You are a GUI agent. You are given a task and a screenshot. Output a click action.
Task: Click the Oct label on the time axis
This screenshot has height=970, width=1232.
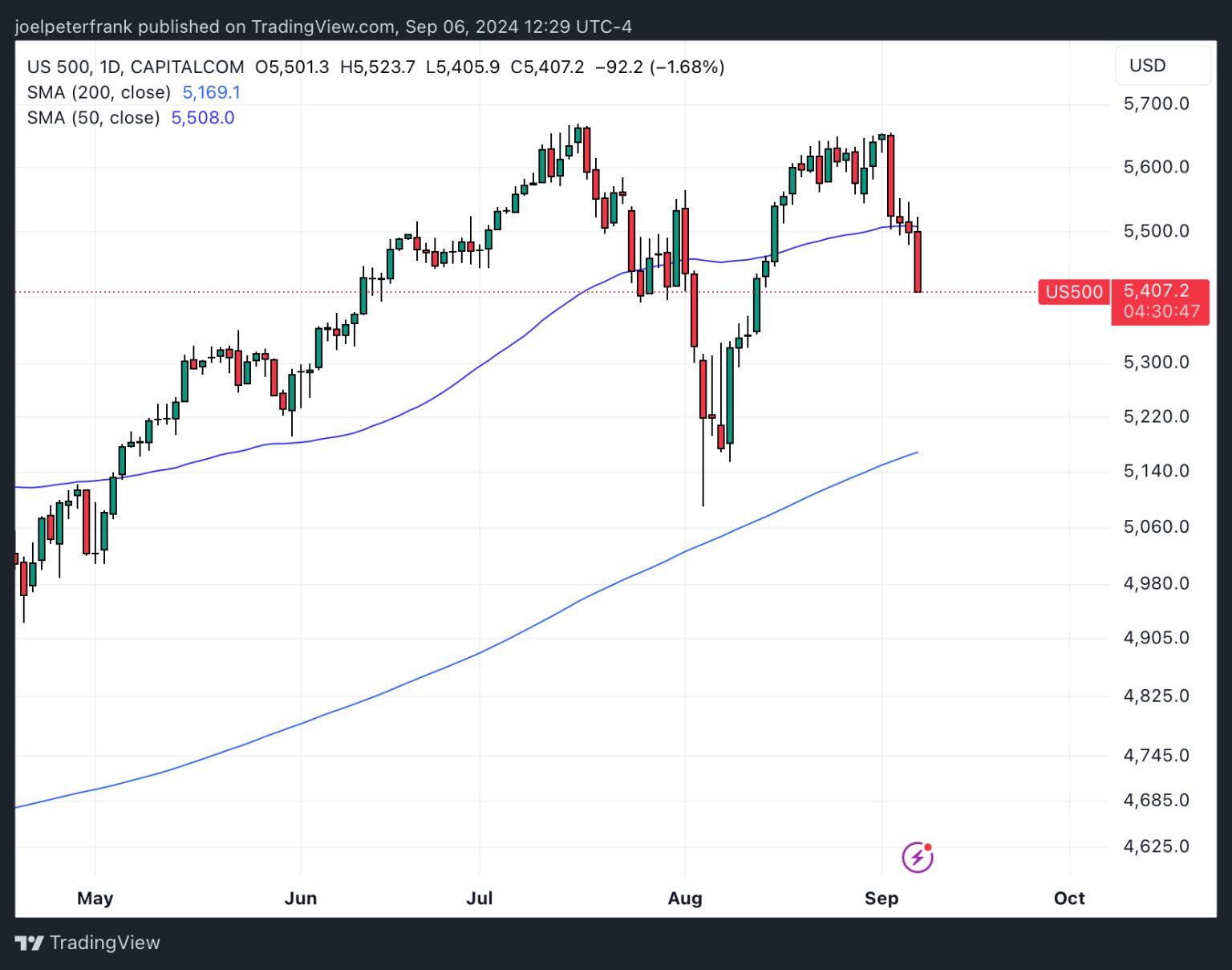pos(1069,898)
